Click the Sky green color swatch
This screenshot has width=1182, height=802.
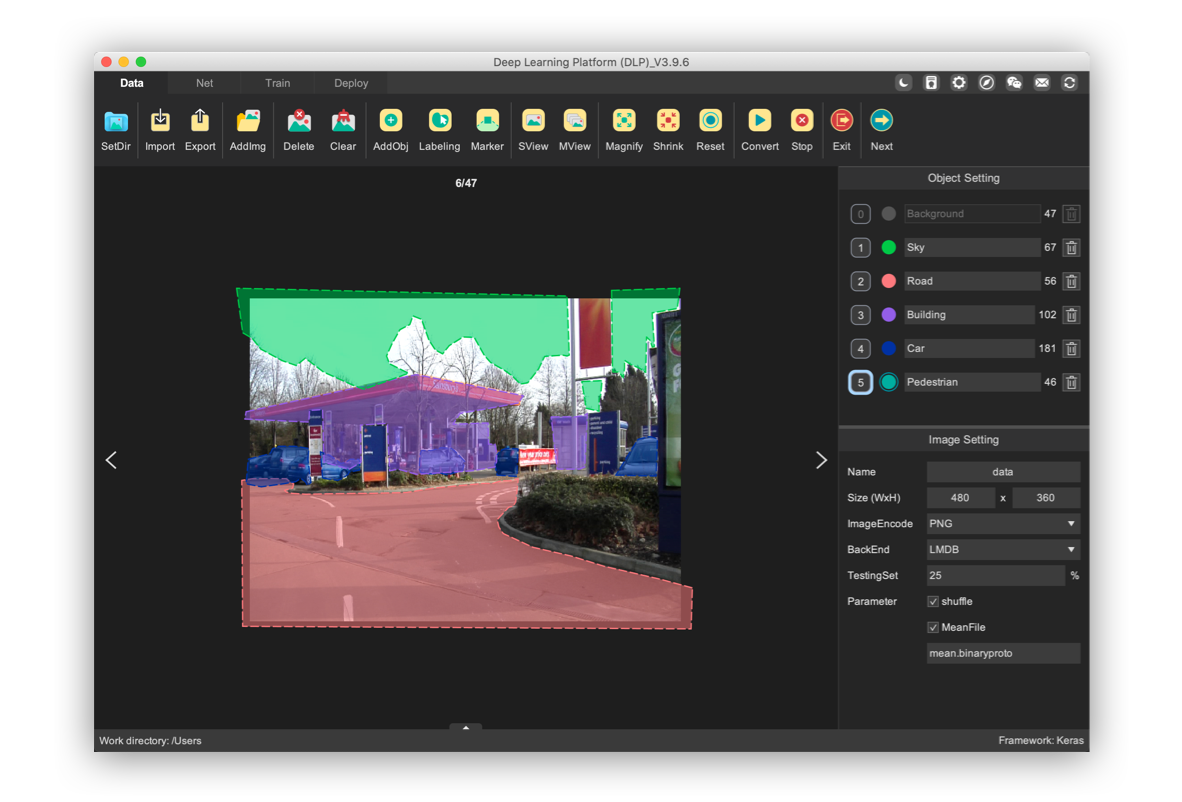coord(888,248)
